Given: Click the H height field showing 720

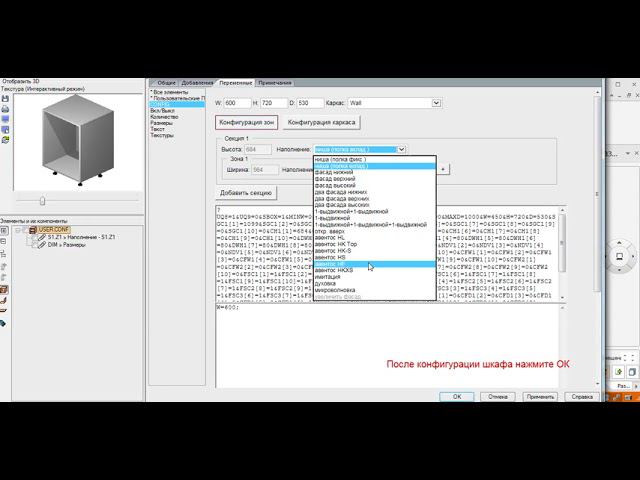Looking at the screenshot, I should click(273, 103).
